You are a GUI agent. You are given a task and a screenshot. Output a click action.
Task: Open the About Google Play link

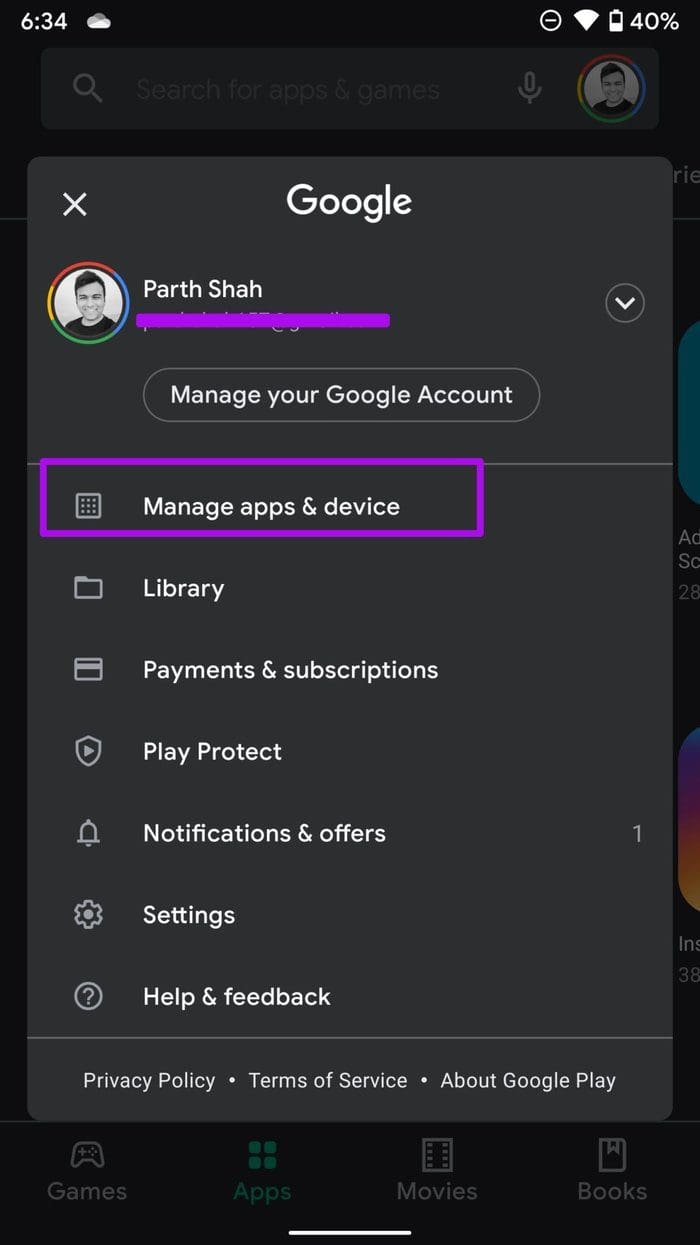[x=528, y=1080]
